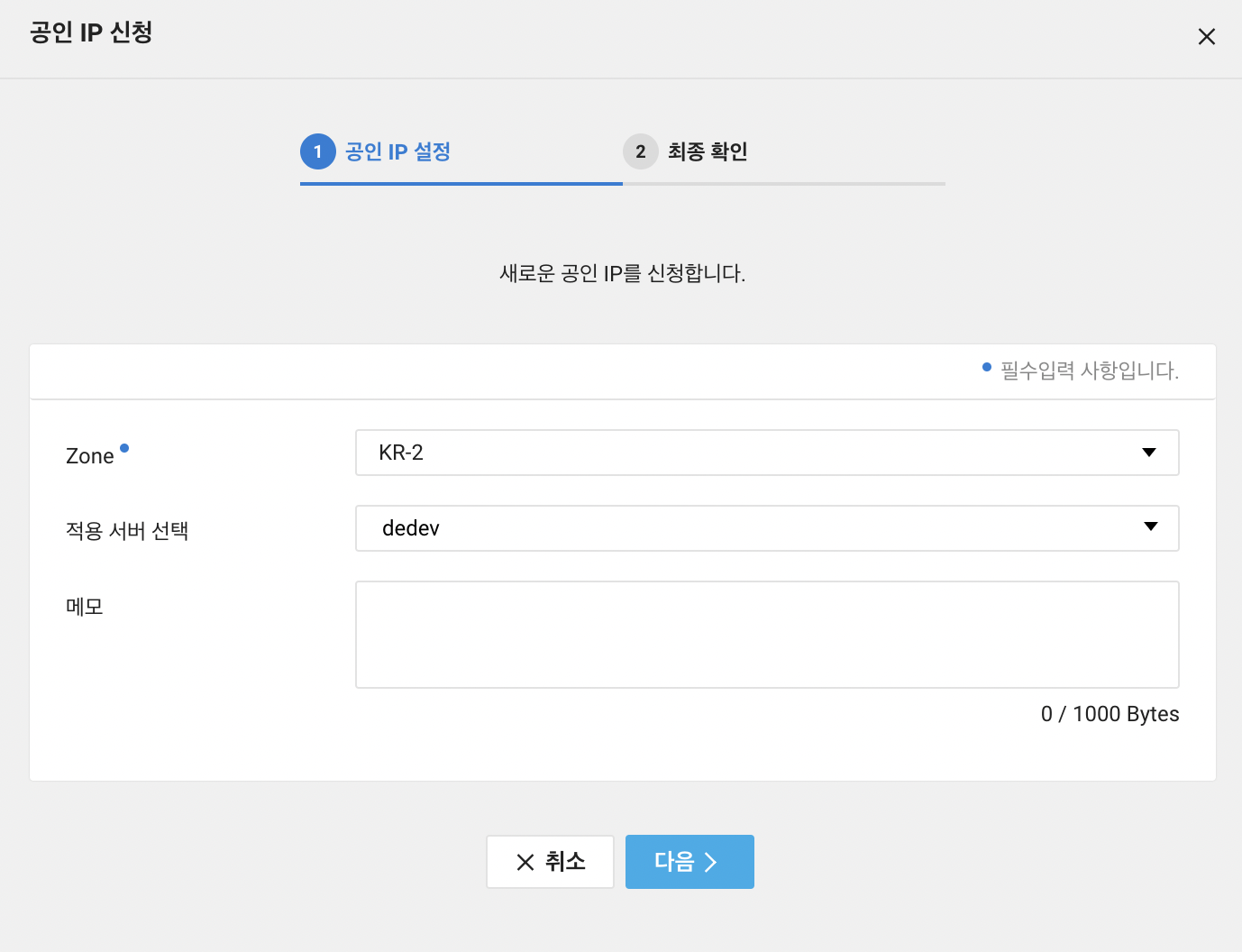Click the 새로운 공인 IP를 신청합니다. description text

coord(623,273)
